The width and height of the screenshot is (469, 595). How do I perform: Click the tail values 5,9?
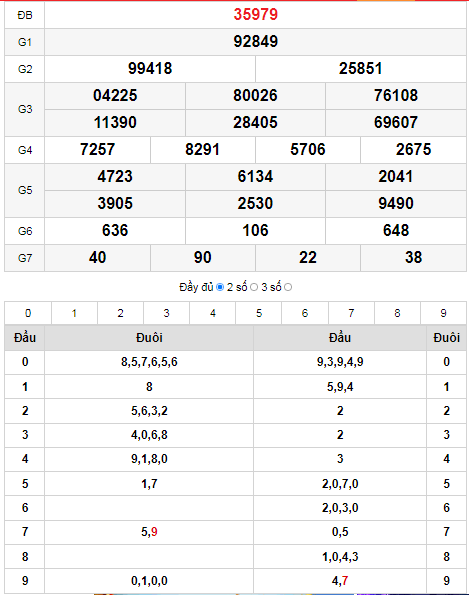click(x=149, y=532)
